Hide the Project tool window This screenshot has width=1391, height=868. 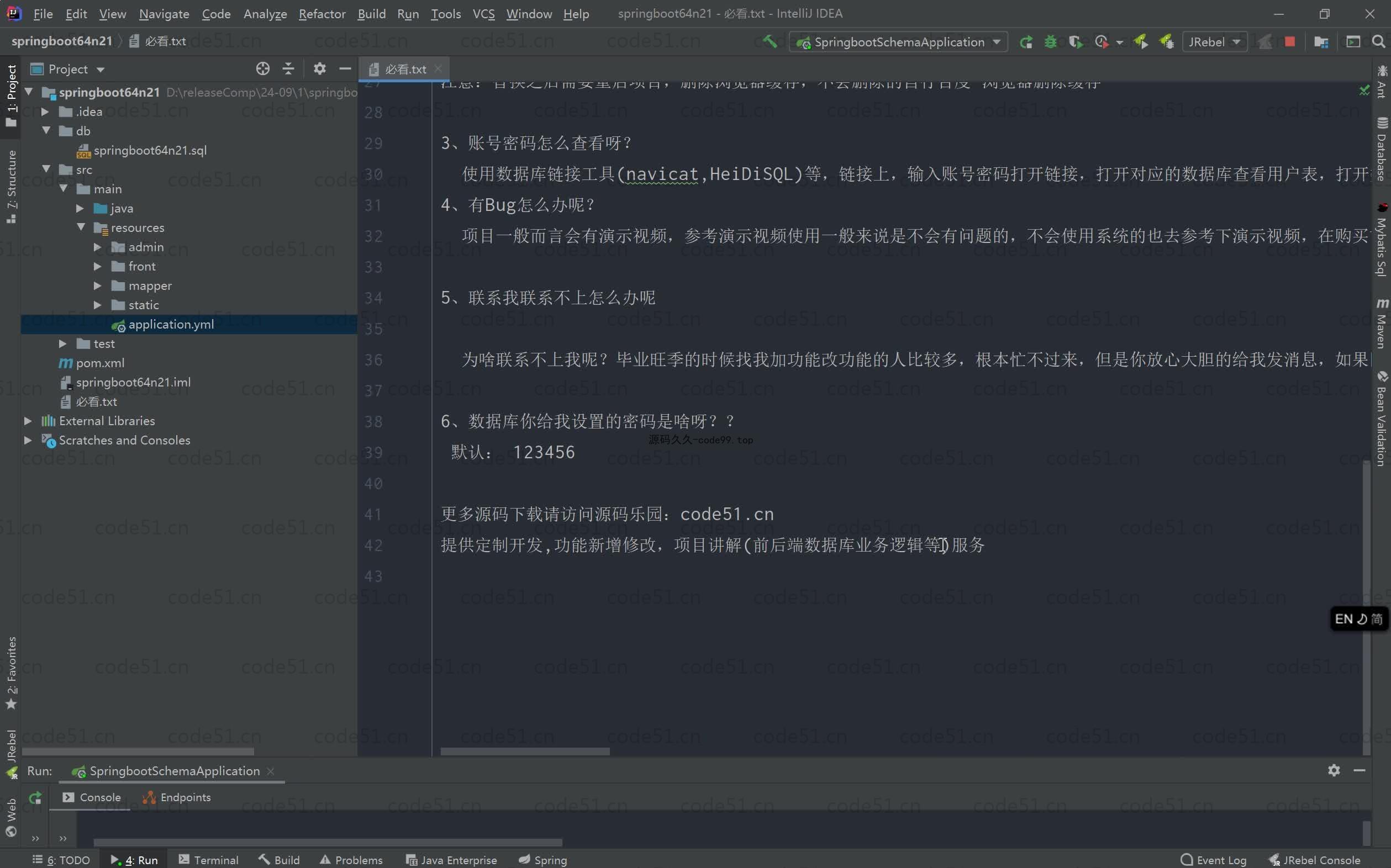click(x=345, y=69)
